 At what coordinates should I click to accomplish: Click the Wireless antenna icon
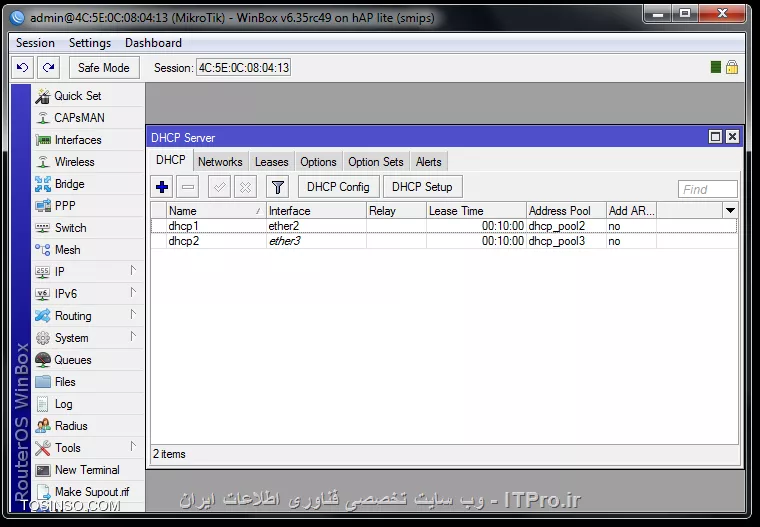coord(43,162)
